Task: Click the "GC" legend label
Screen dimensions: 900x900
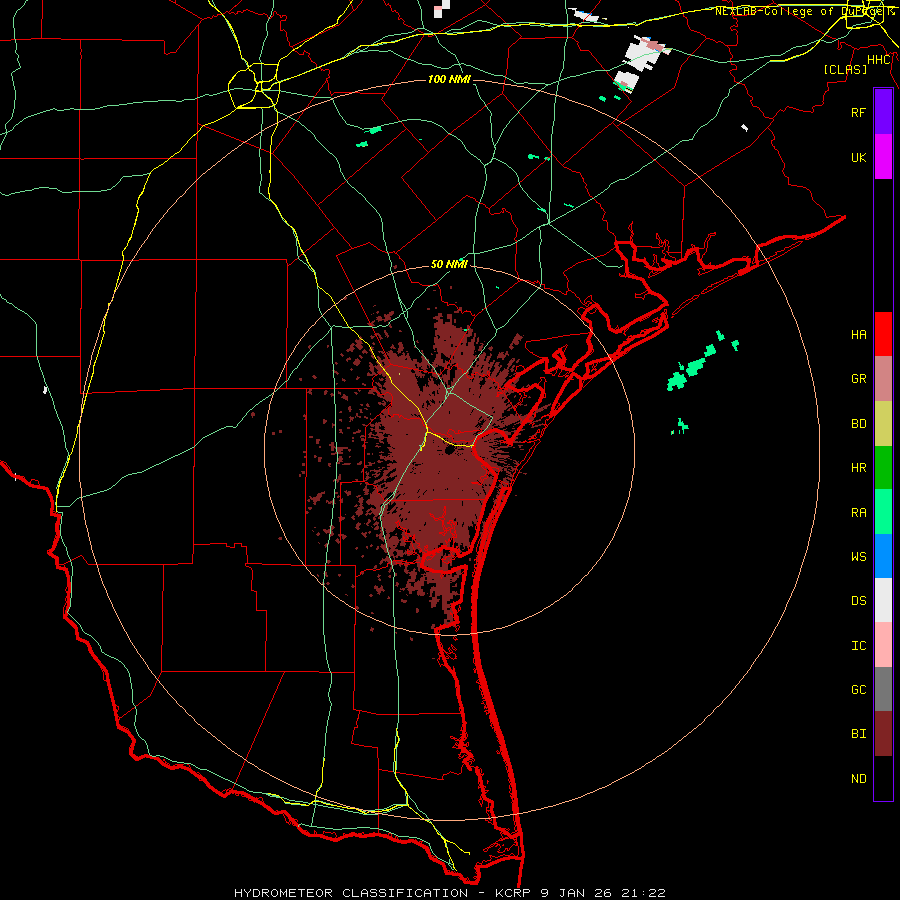Action: pyautogui.click(x=858, y=689)
